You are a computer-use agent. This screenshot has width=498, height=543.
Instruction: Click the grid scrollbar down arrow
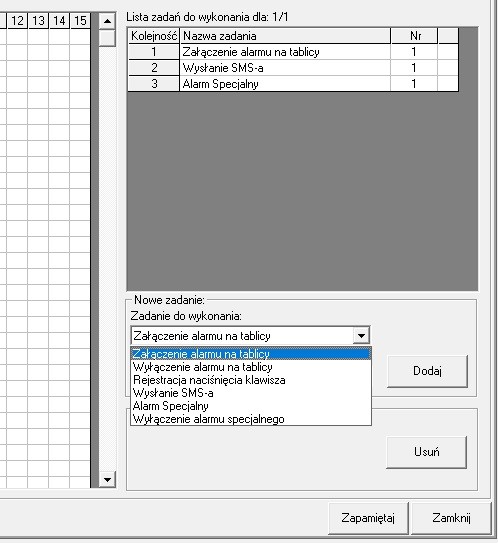[107, 480]
